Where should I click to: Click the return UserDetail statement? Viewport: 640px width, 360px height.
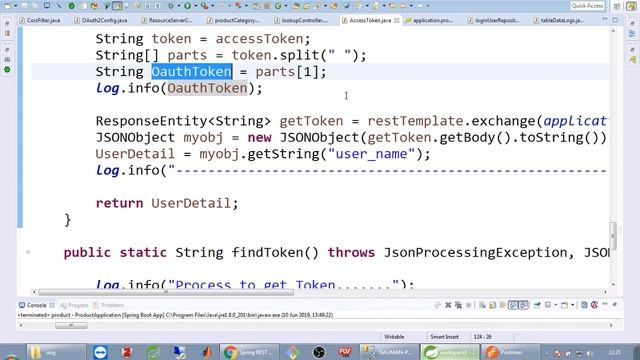[x=167, y=203]
